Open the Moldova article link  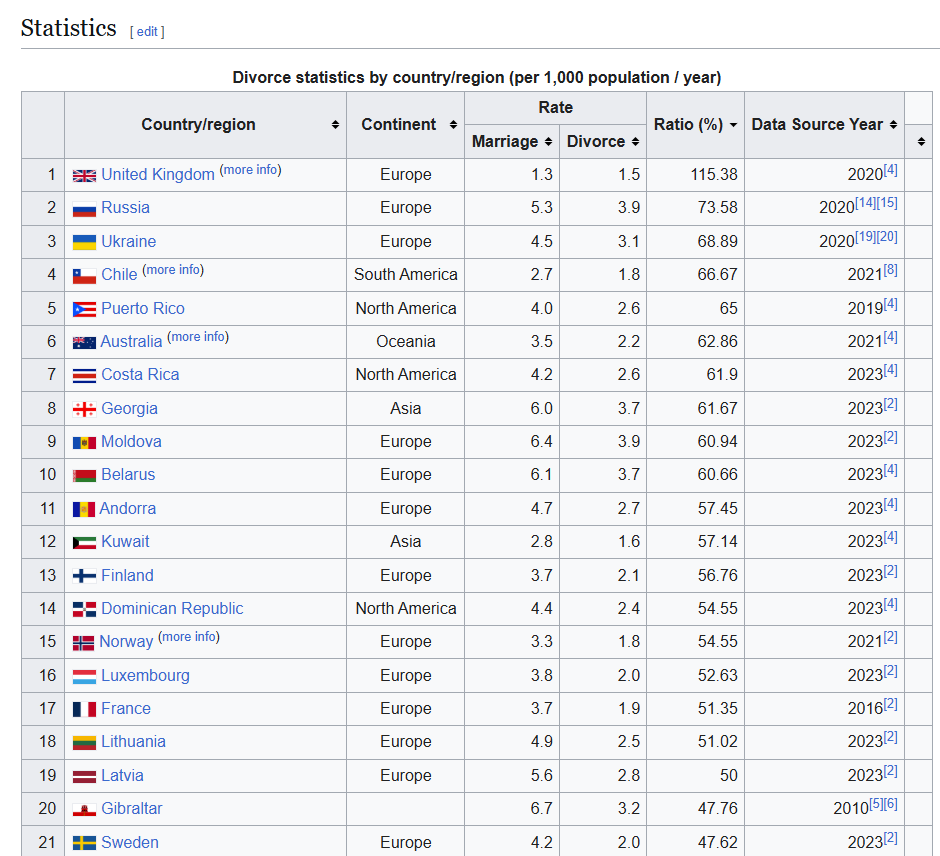click(x=131, y=441)
